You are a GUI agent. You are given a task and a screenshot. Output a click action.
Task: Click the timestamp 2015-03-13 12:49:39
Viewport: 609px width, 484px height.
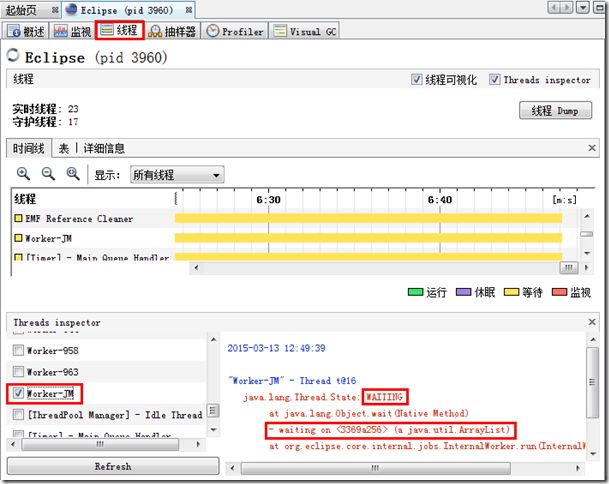tap(276, 348)
